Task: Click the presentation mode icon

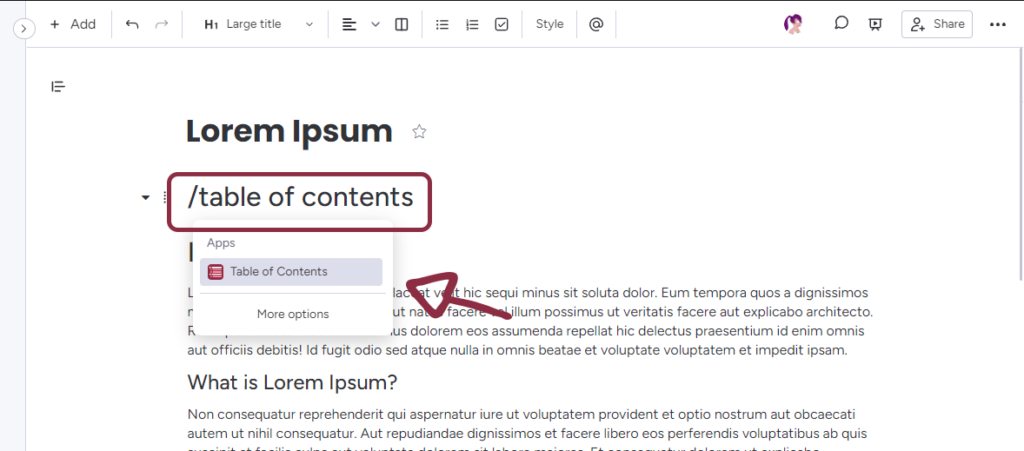Action: 876,24
